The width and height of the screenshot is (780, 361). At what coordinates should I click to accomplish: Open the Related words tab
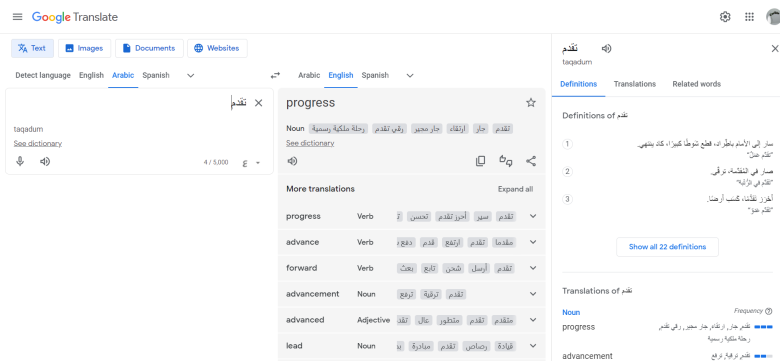pos(696,84)
